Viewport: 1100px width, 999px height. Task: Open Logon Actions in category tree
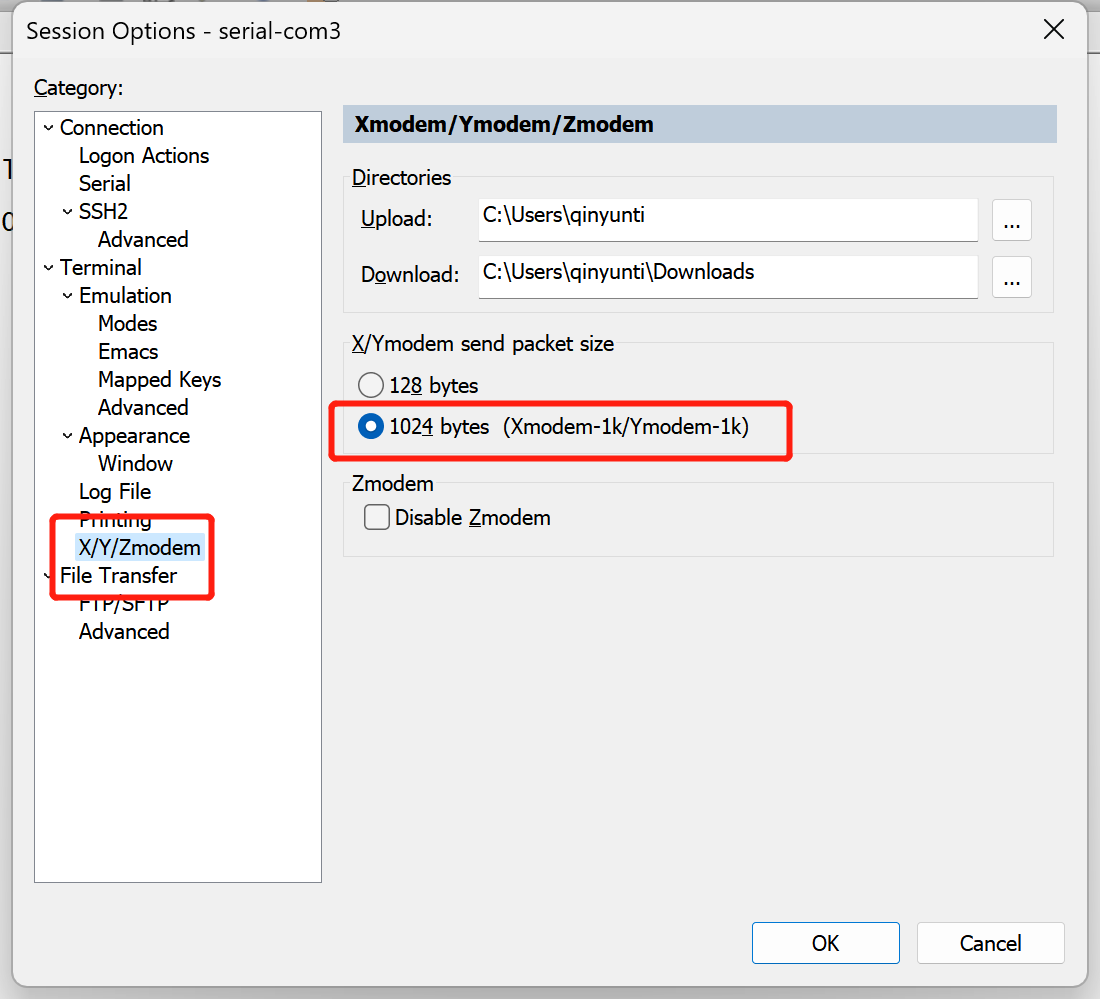click(x=144, y=156)
